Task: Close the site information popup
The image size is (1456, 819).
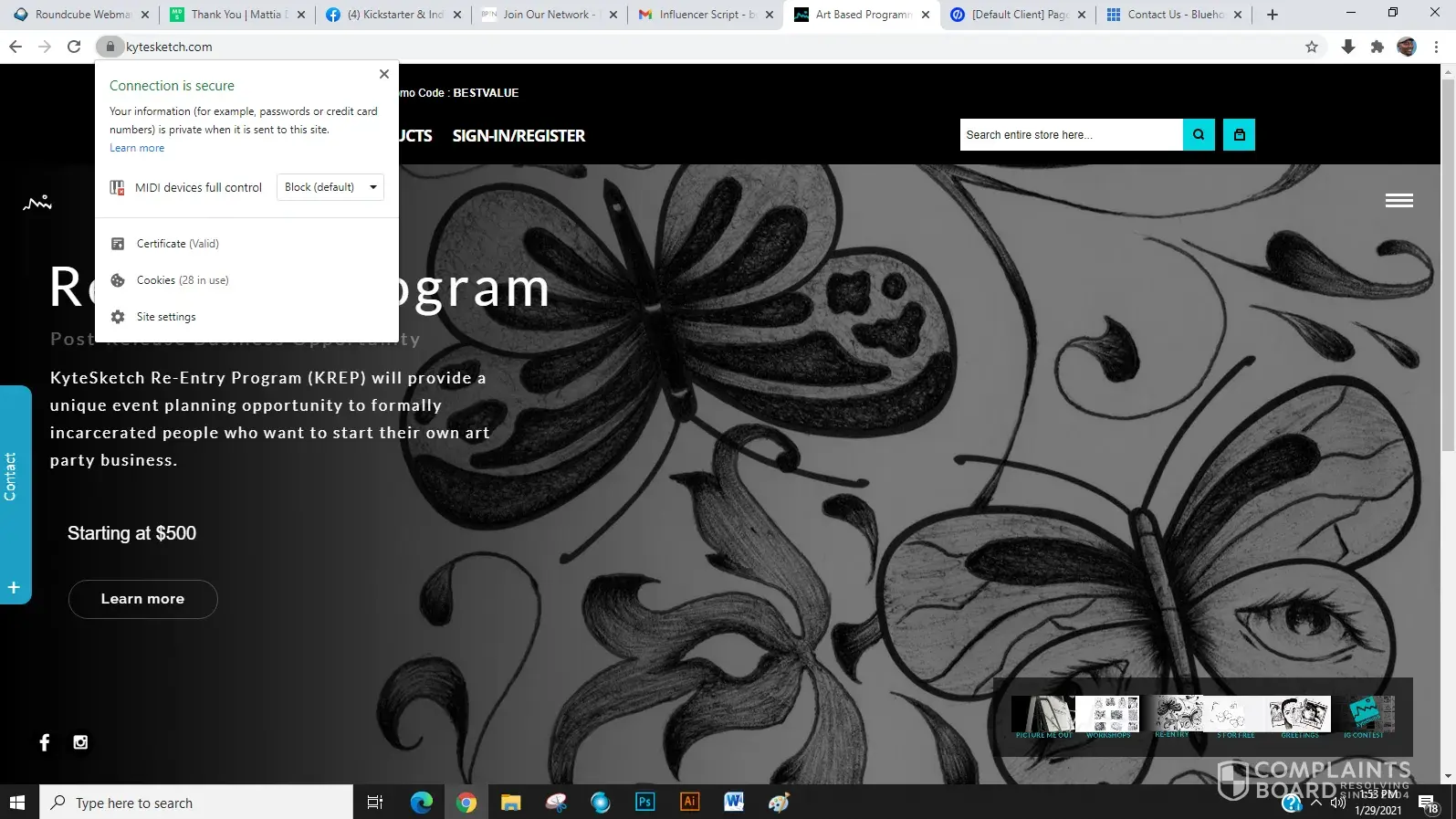Action: (x=384, y=74)
